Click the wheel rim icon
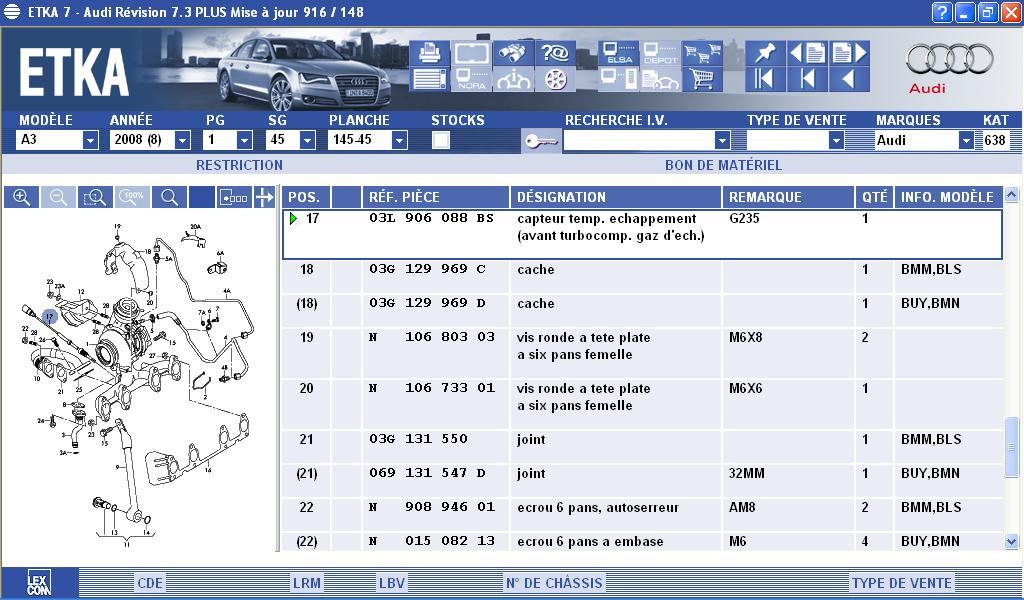Image resolution: width=1024 pixels, height=600 pixels. tap(554, 79)
